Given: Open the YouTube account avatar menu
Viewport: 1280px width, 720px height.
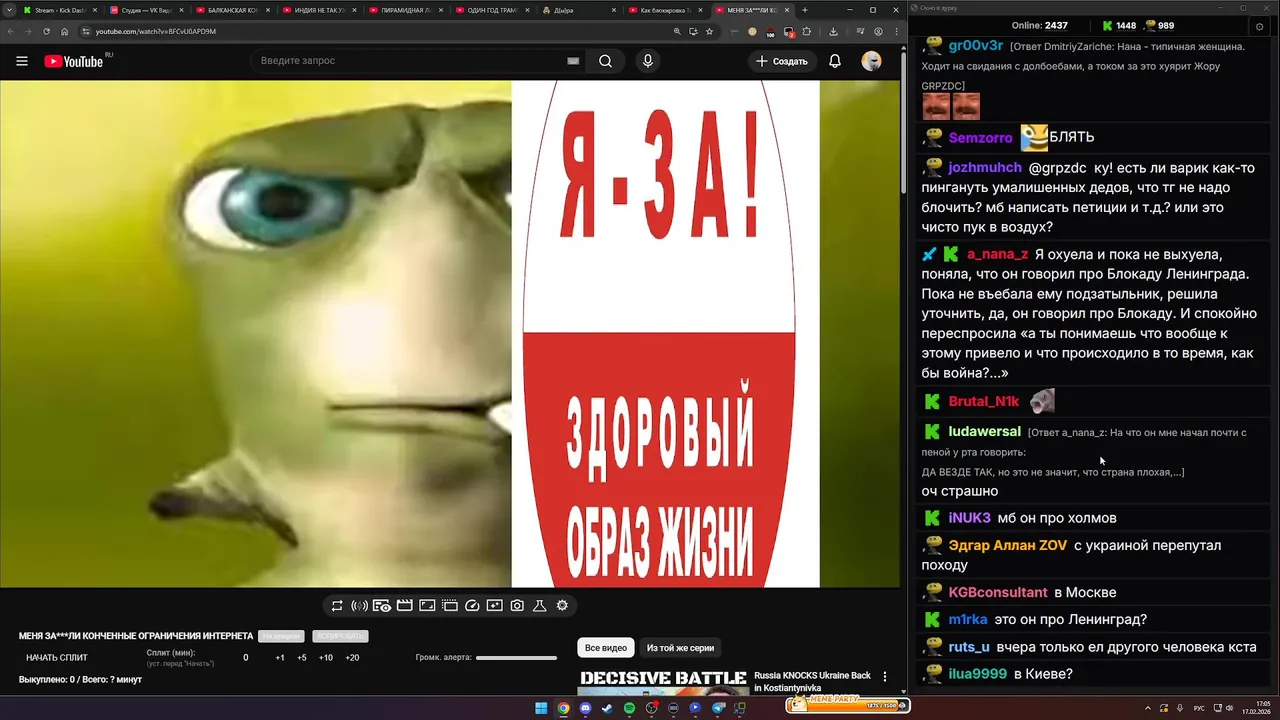Looking at the screenshot, I should coord(872,61).
